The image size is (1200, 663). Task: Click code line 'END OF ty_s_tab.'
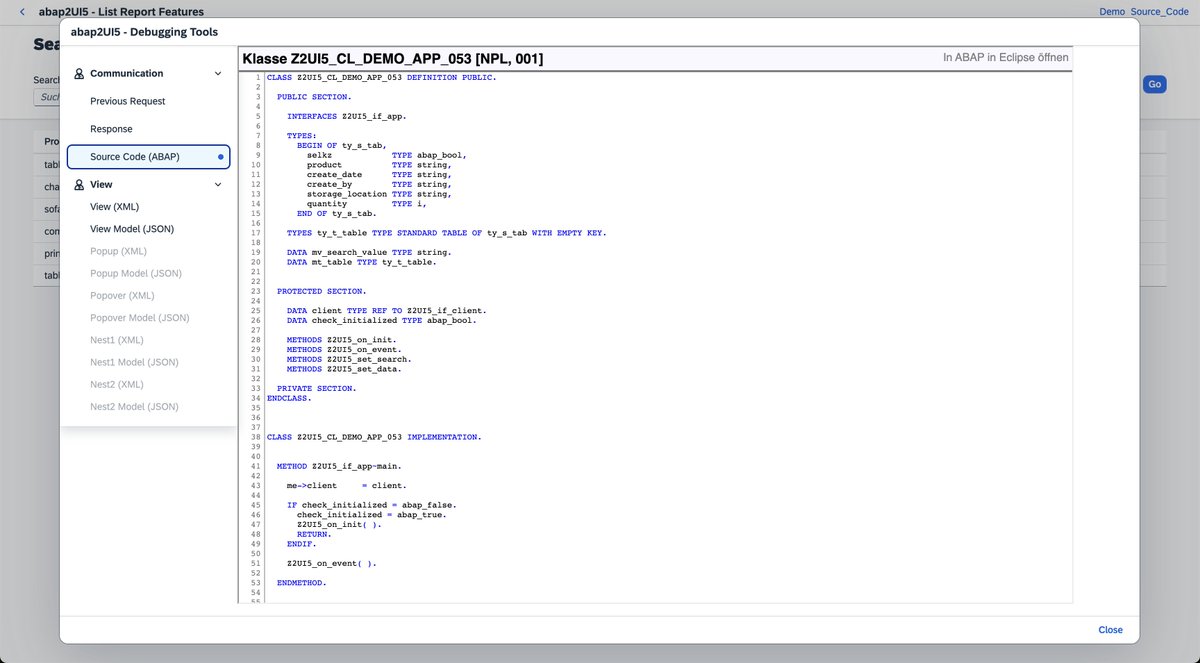[337, 213]
